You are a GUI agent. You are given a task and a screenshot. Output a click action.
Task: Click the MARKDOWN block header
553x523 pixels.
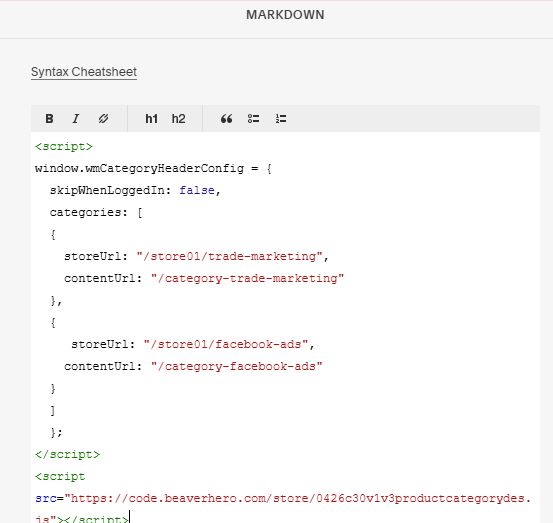click(x=285, y=15)
